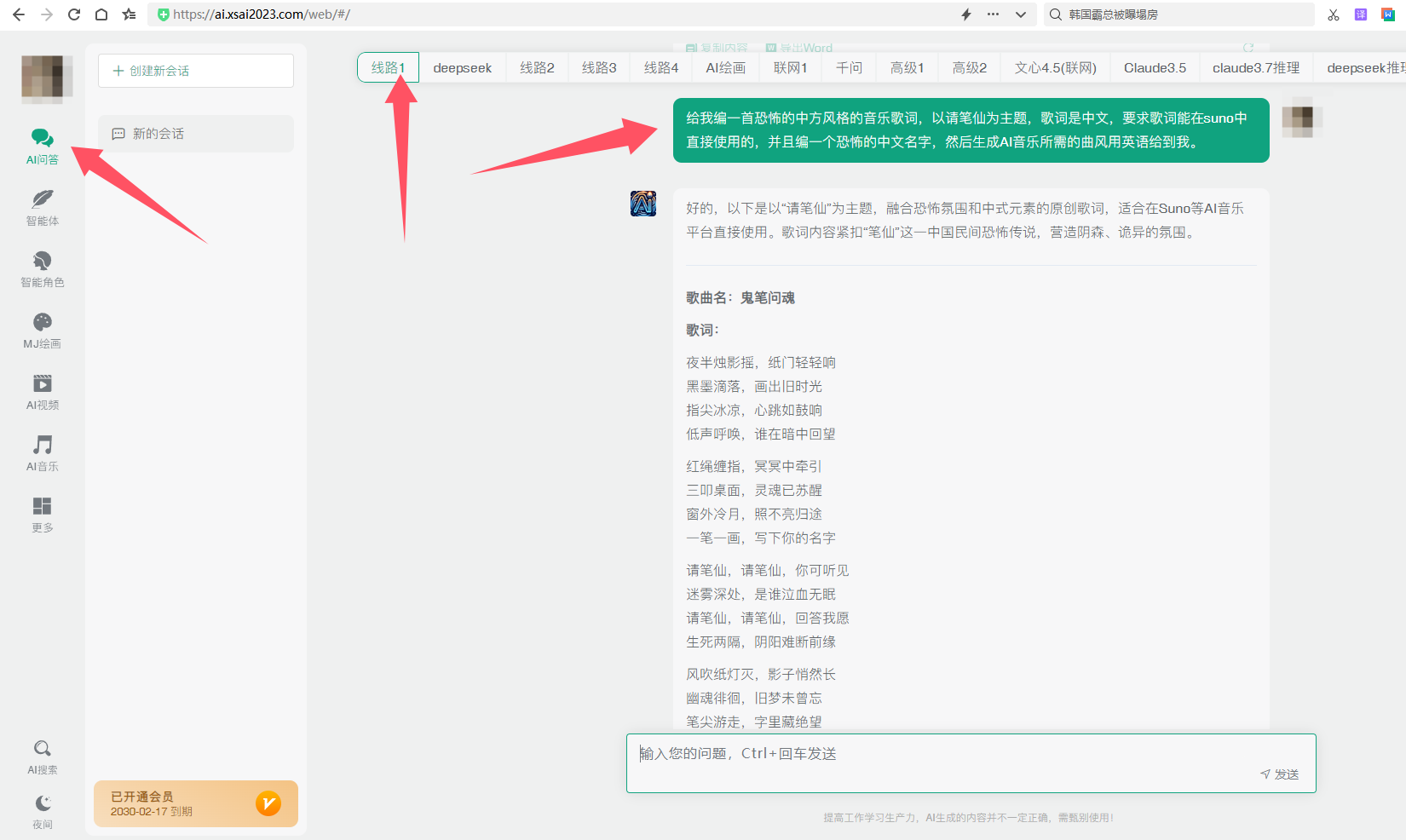
Task: Open the AI问答 chat section
Action: pyautogui.click(x=43, y=147)
